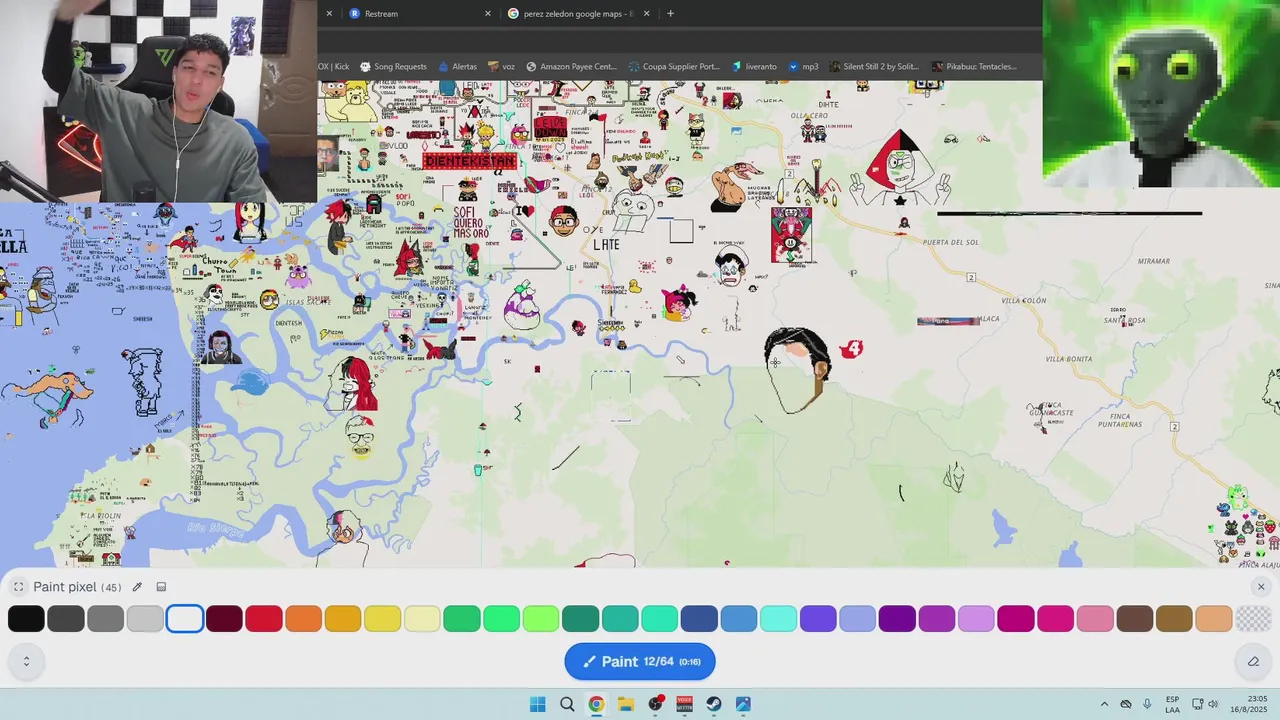The image size is (1280, 720).
Task: Click the FINCA PUNTARENAS map label
Action: pyautogui.click(x=1120, y=420)
